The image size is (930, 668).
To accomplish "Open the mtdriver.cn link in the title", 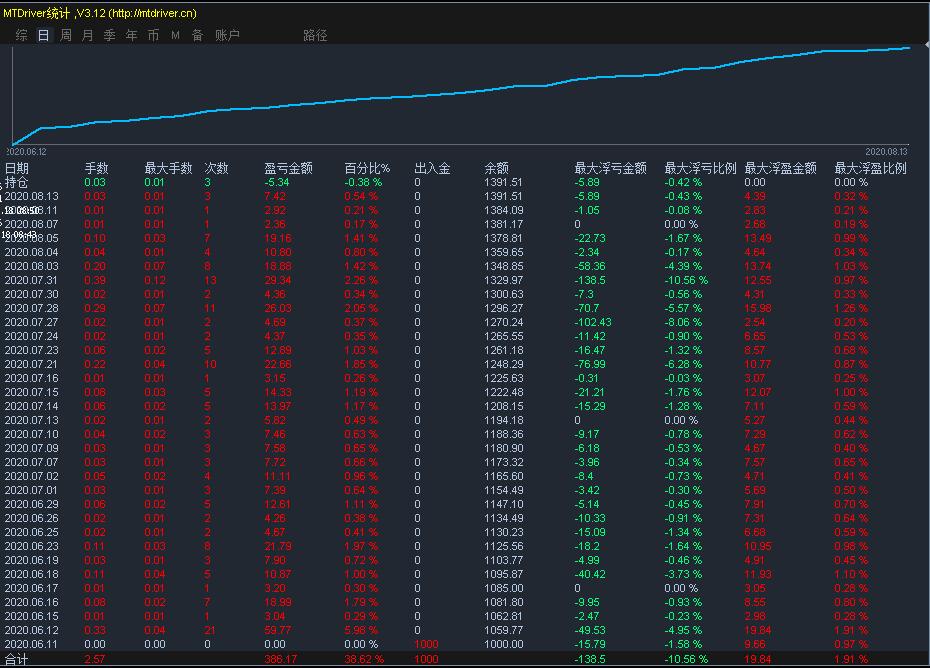I will pyautogui.click(x=153, y=13).
